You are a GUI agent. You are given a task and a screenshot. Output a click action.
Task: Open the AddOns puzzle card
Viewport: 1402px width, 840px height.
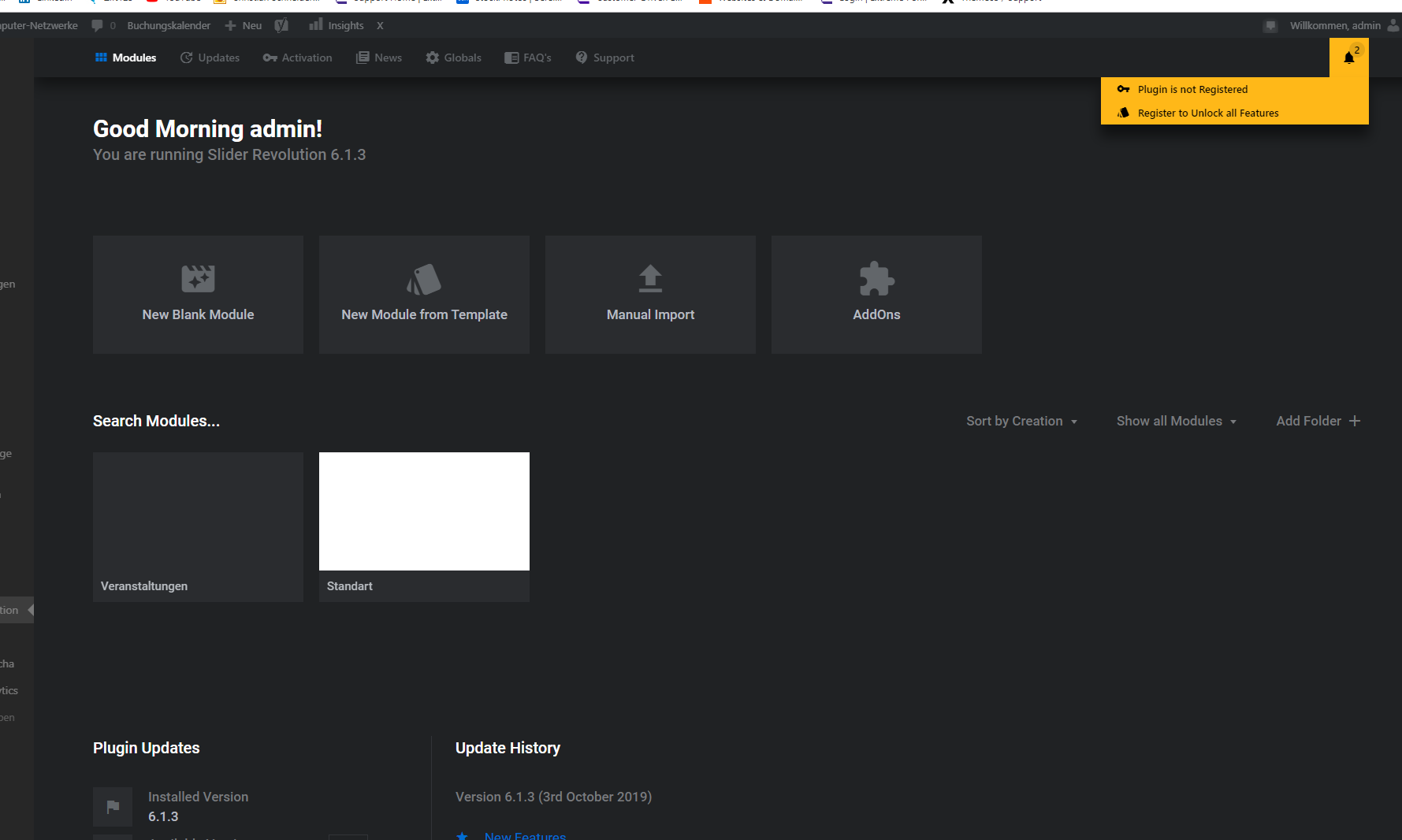(876, 295)
